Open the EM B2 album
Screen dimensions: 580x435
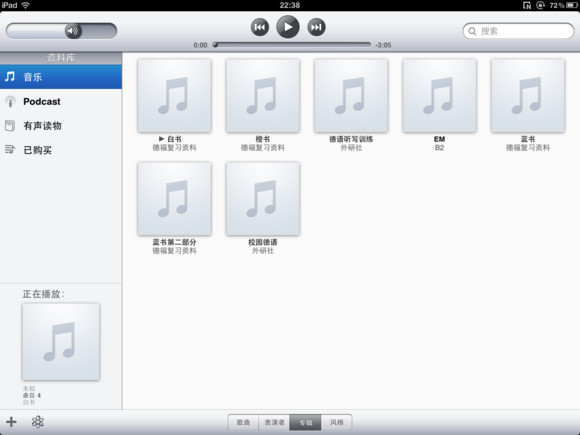coord(439,95)
